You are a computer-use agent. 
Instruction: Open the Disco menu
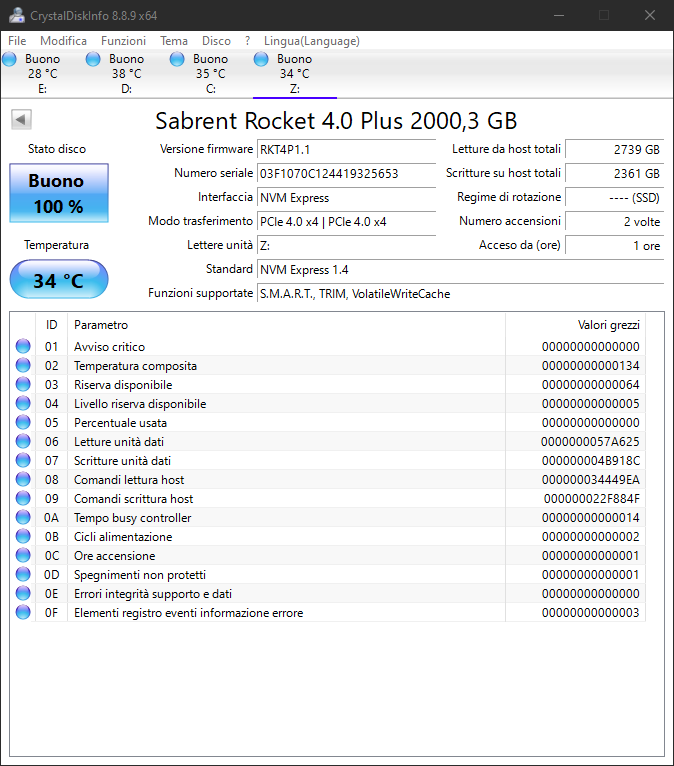pos(216,41)
